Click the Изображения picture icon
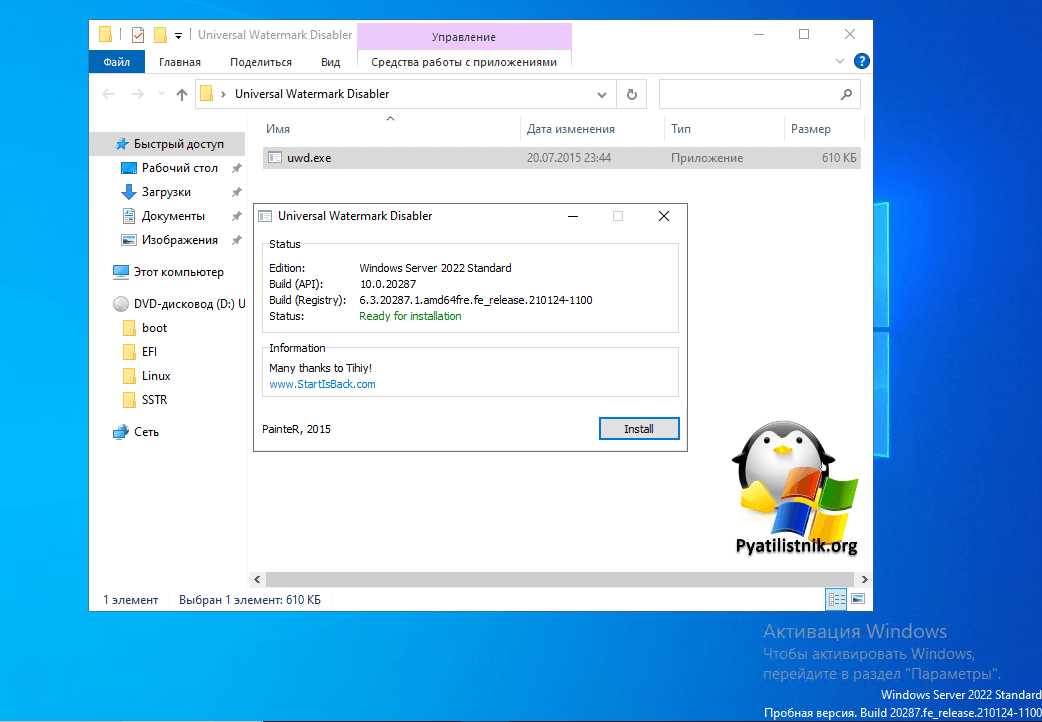Image resolution: width=1042 pixels, height=722 pixels. point(129,240)
